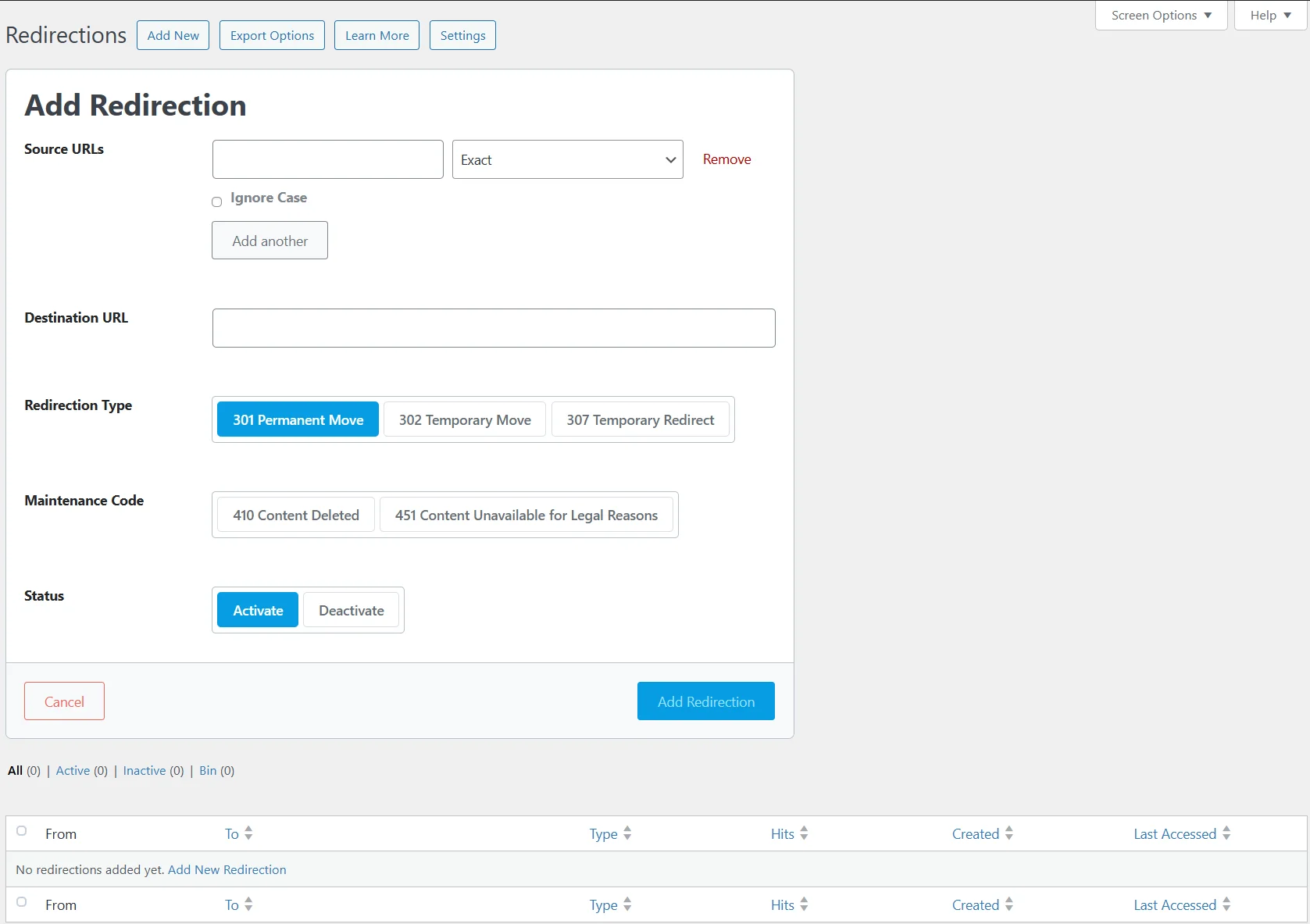Viewport: 1310px width, 924px height.
Task: Remove the source URL row
Action: tap(726, 159)
